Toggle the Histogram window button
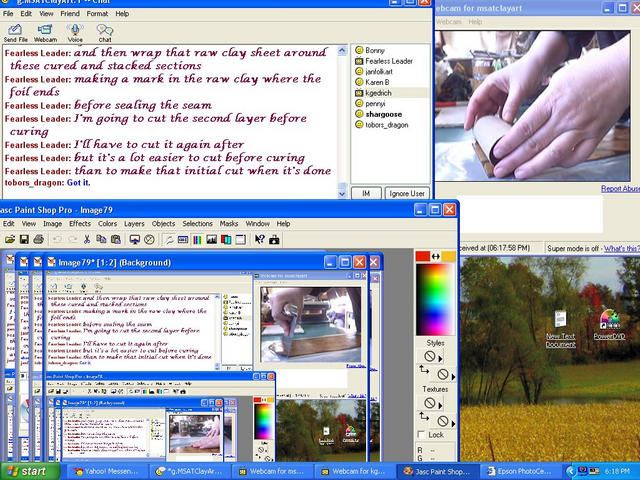The height and width of the screenshot is (480, 640). coord(212,240)
